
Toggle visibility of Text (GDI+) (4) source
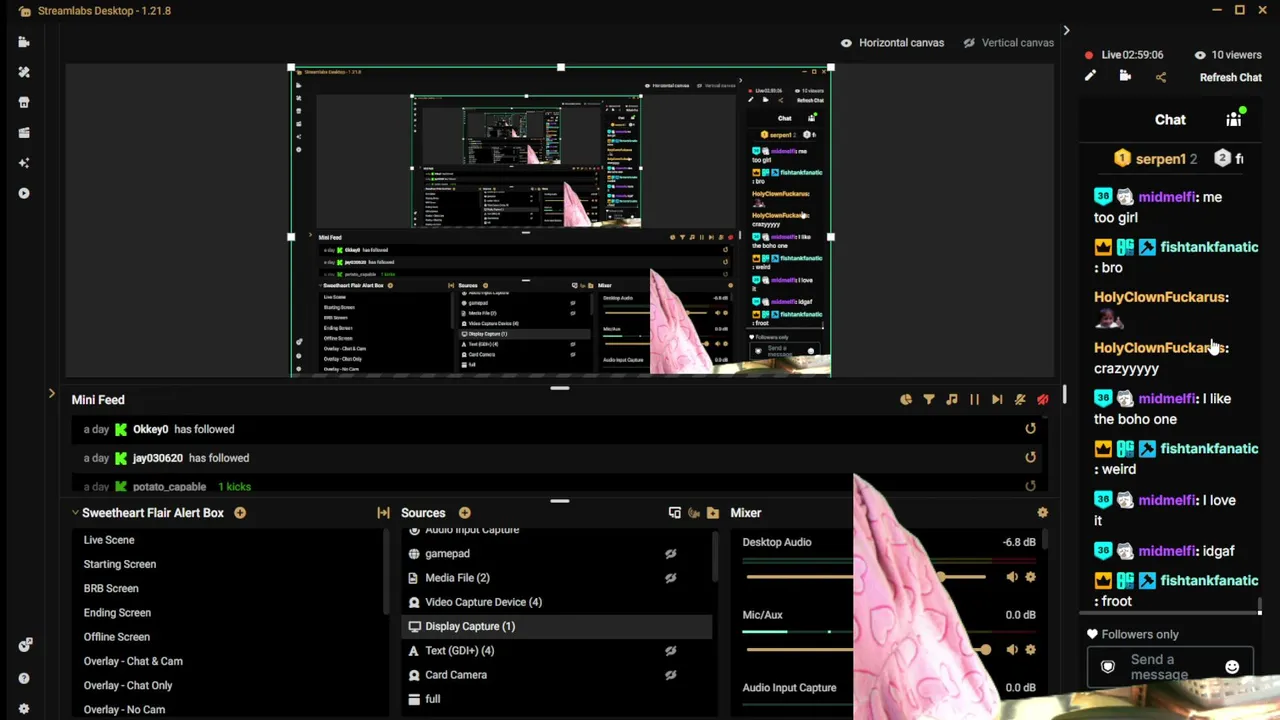click(x=671, y=651)
